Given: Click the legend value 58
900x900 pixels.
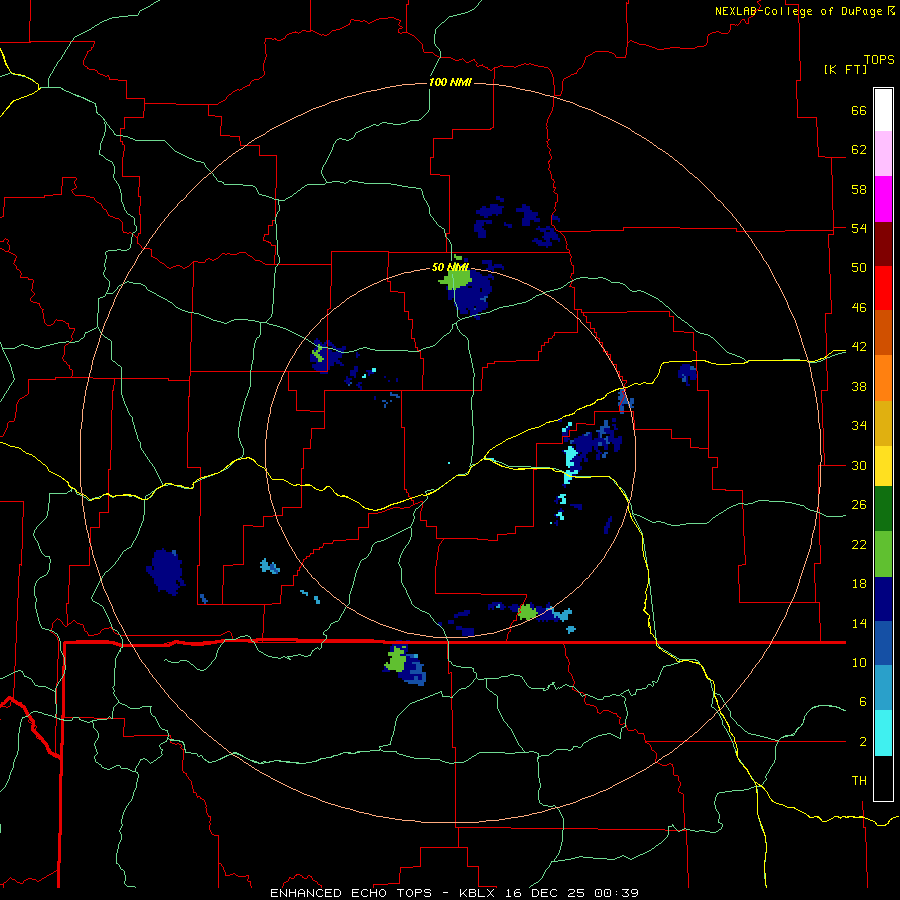Looking at the screenshot, I should (859, 189).
